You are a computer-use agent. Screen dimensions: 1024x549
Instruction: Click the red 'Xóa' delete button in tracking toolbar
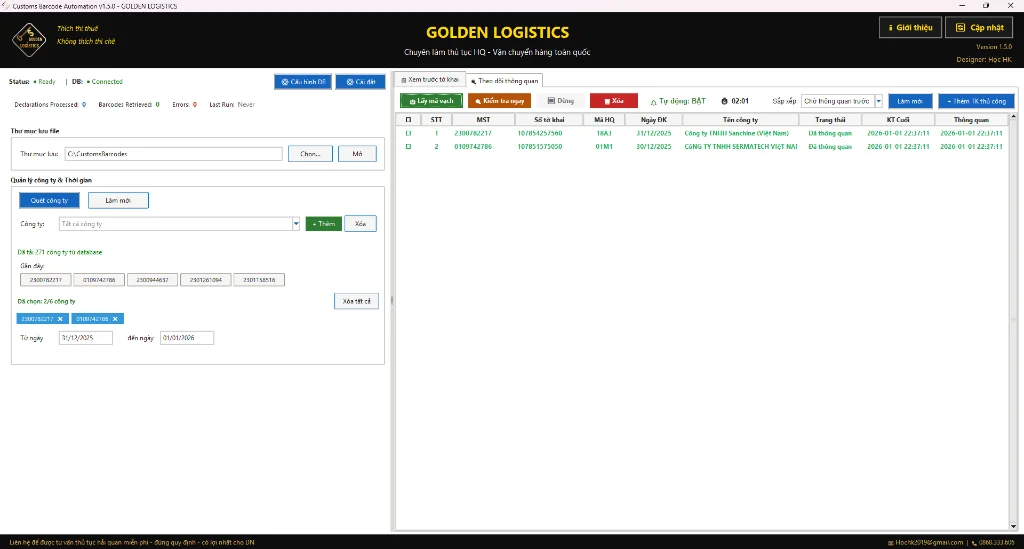click(x=613, y=101)
